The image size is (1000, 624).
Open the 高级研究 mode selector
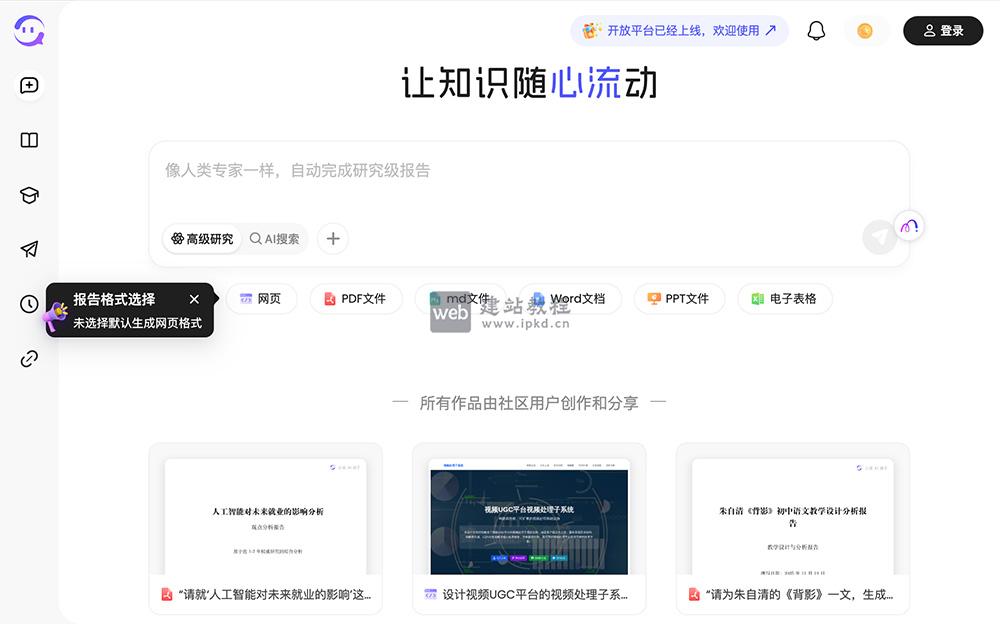point(202,239)
